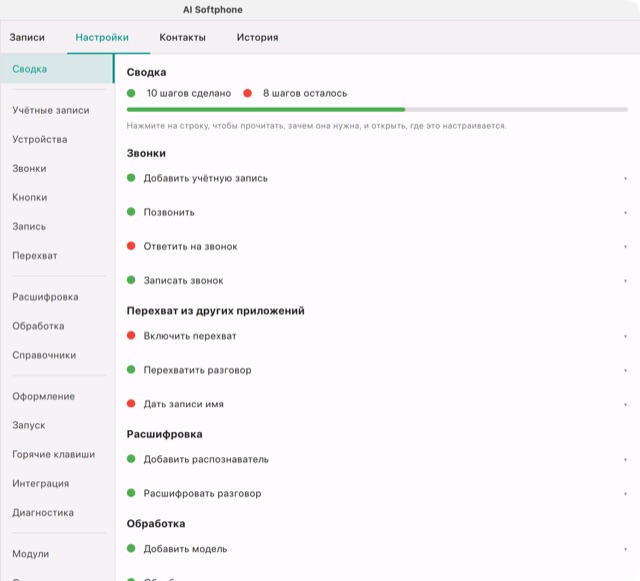The image size is (640, 581).
Task: Click the setup steps progress bar
Action: (x=377, y=109)
